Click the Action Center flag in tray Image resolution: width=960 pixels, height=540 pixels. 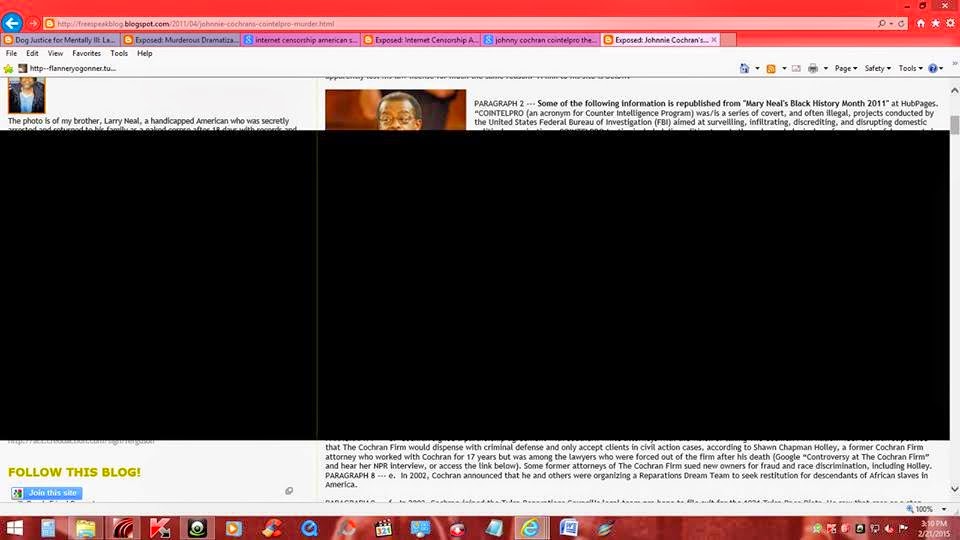904,528
